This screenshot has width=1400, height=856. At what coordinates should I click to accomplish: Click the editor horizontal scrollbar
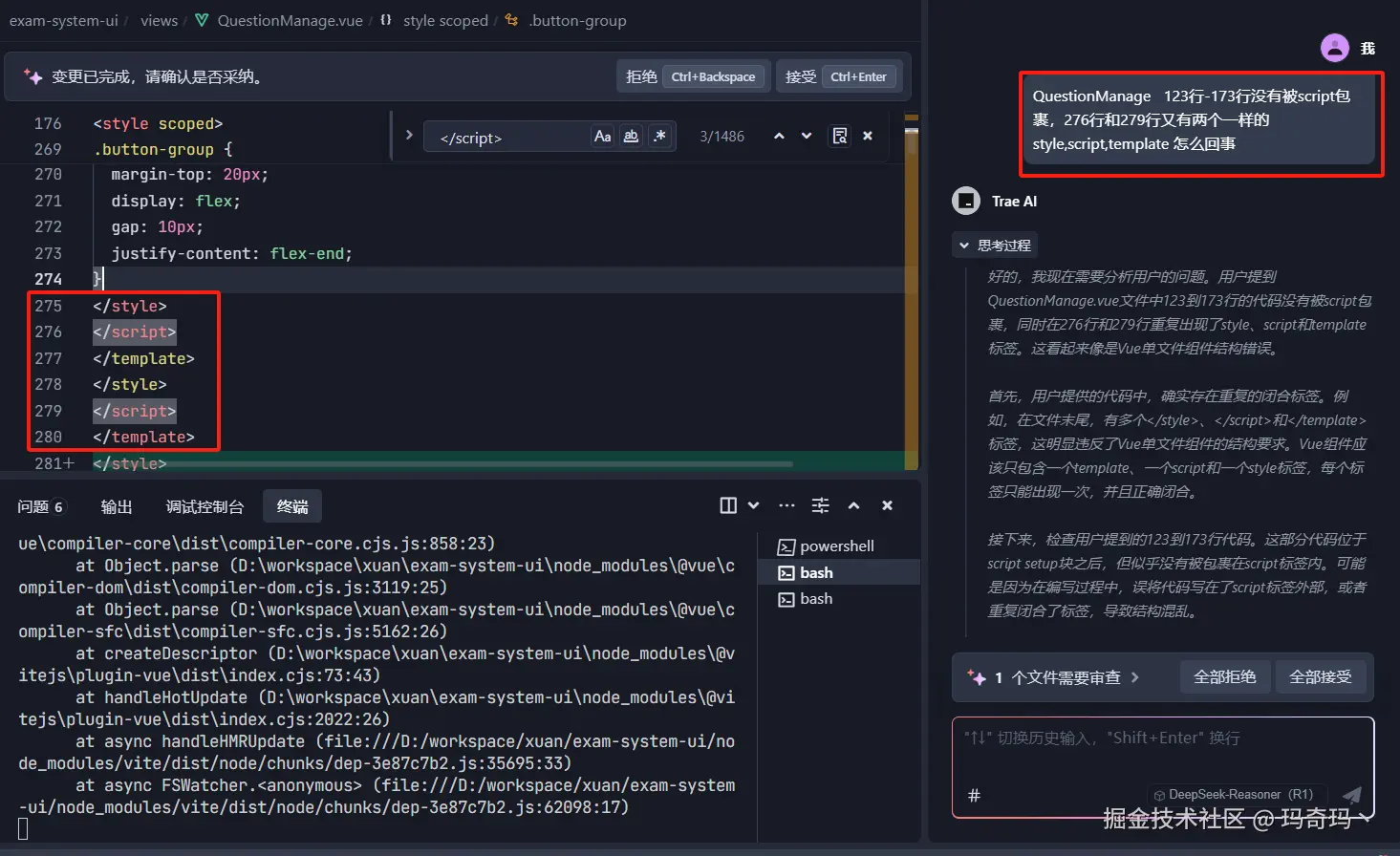tap(442, 464)
